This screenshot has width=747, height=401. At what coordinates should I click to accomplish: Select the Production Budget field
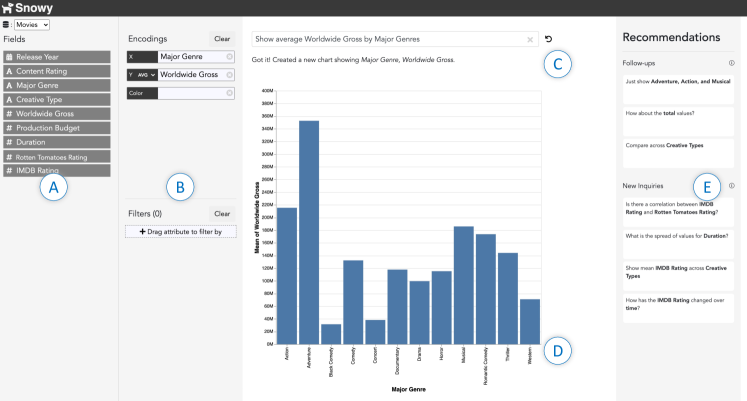point(57,128)
